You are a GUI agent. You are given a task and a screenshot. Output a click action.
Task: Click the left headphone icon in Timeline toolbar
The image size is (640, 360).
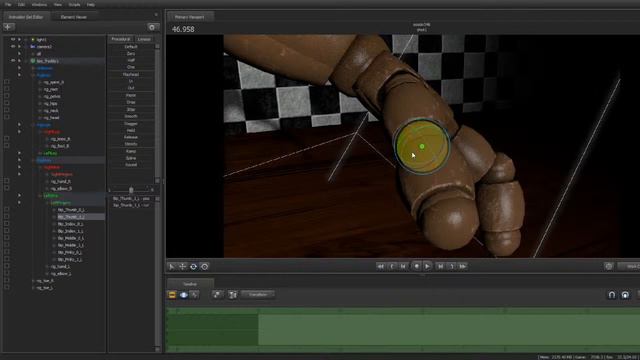point(611,295)
